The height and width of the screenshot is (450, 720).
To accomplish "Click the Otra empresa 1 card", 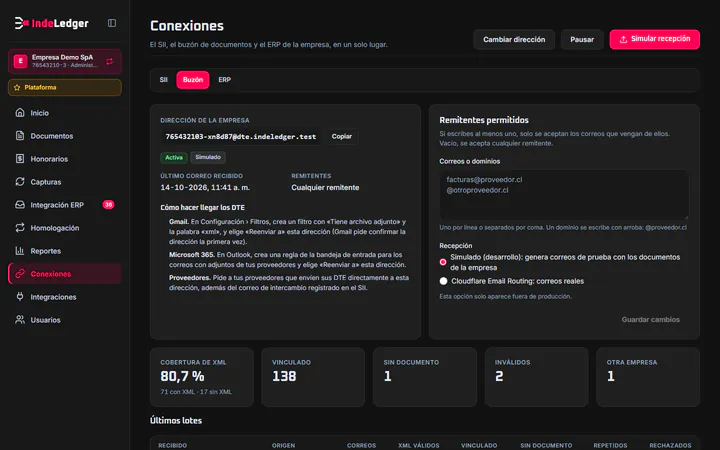I will tap(648, 377).
